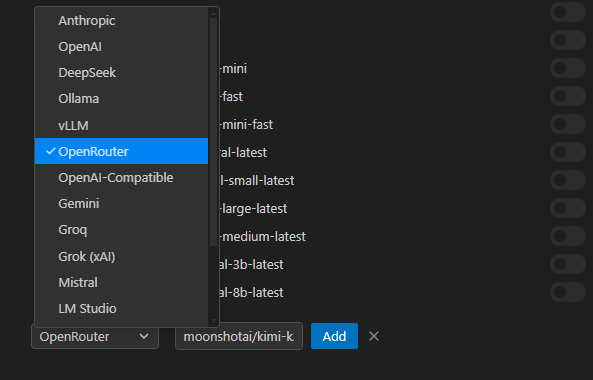
Task: Cancel adding model with the X icon
Action: [374, 336]
